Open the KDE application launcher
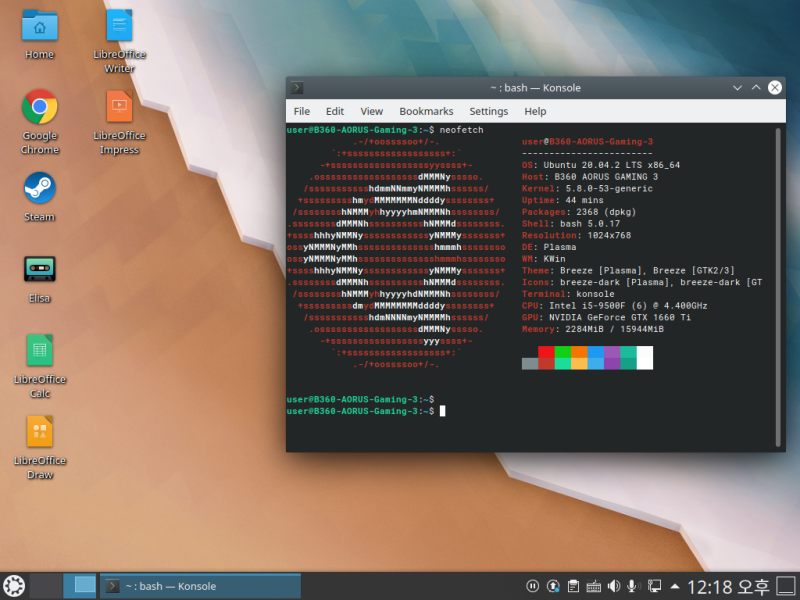The width and height of the screenshot is (800, 600). tap(14, 586)
